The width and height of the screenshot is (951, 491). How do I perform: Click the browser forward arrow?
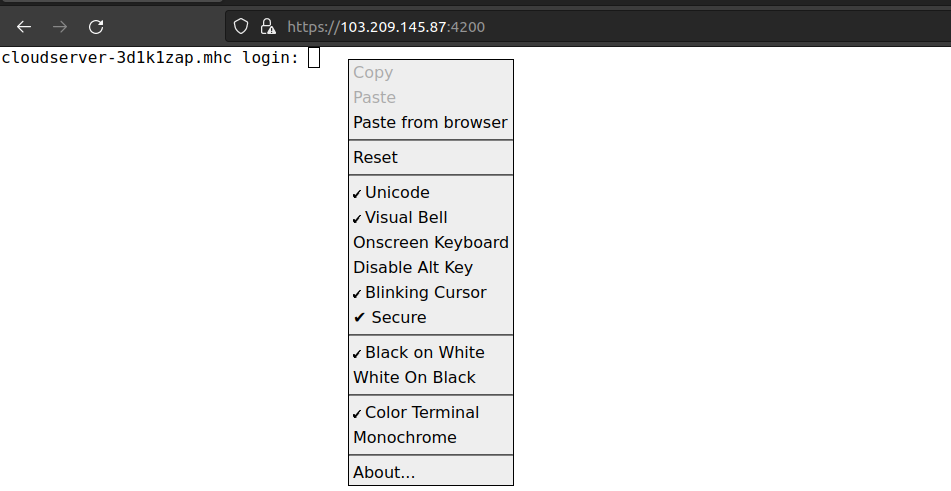point(59,27)
